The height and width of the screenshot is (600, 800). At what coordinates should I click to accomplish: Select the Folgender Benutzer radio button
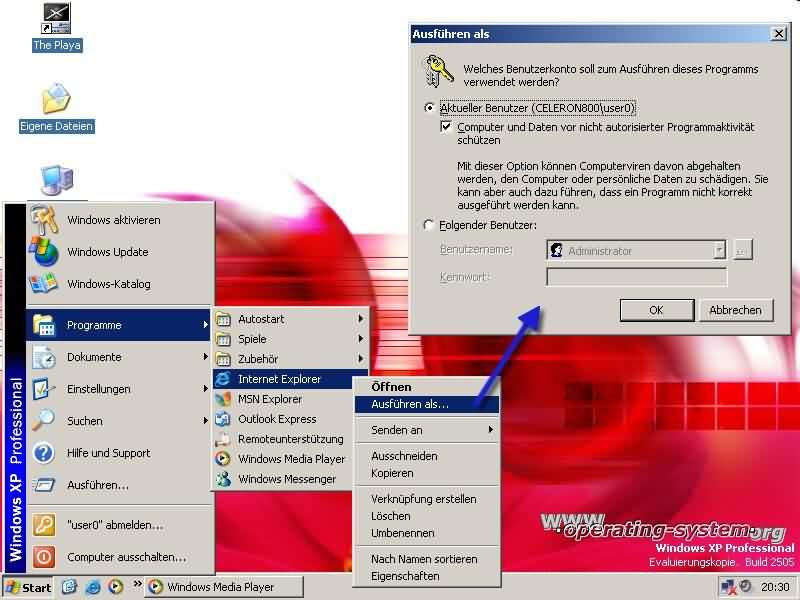click(429, 225)
